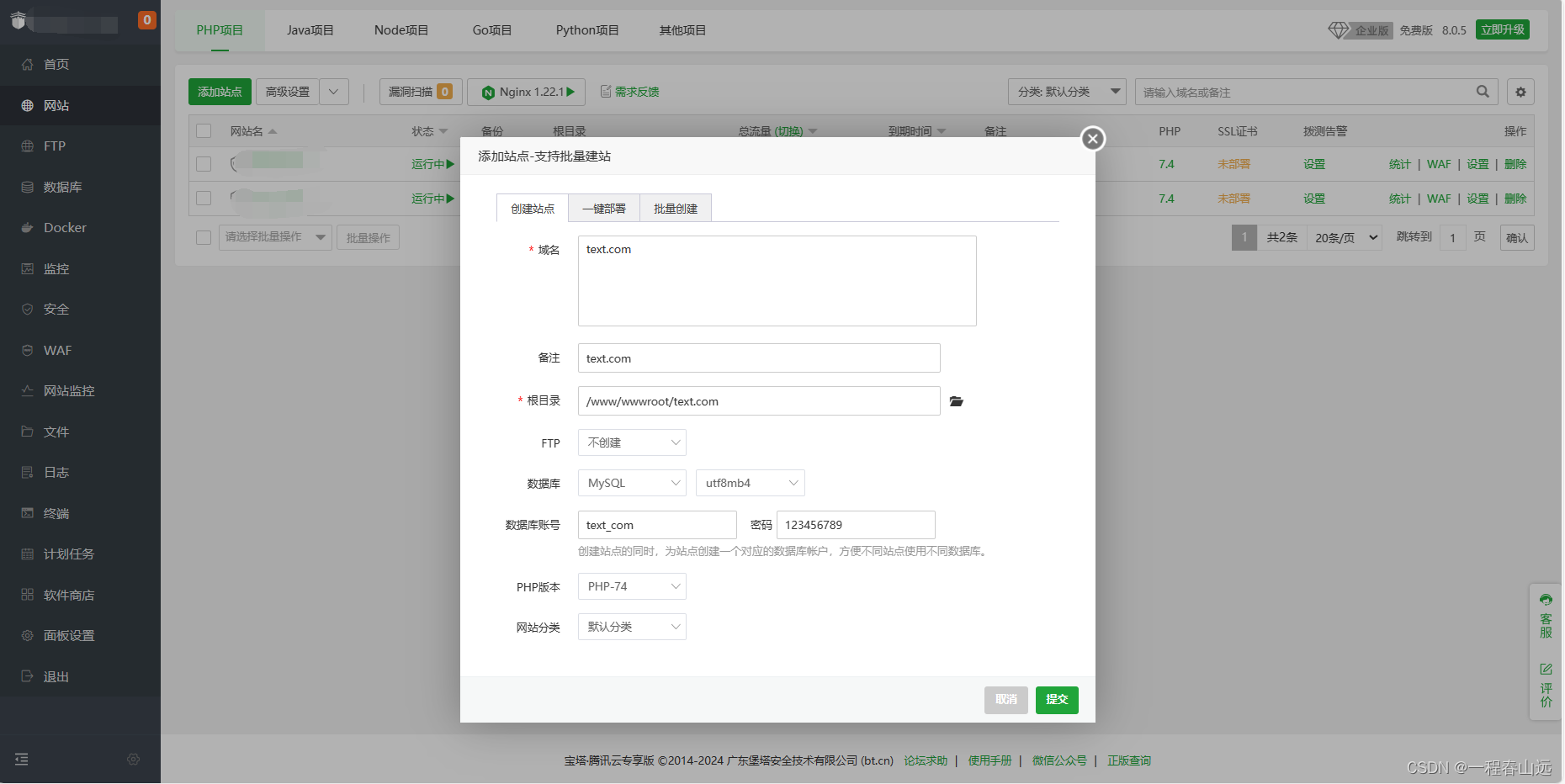Screen dimensions: 1565x784
Task: Open the 终端 (Terminal) panel
Action: 56,513
